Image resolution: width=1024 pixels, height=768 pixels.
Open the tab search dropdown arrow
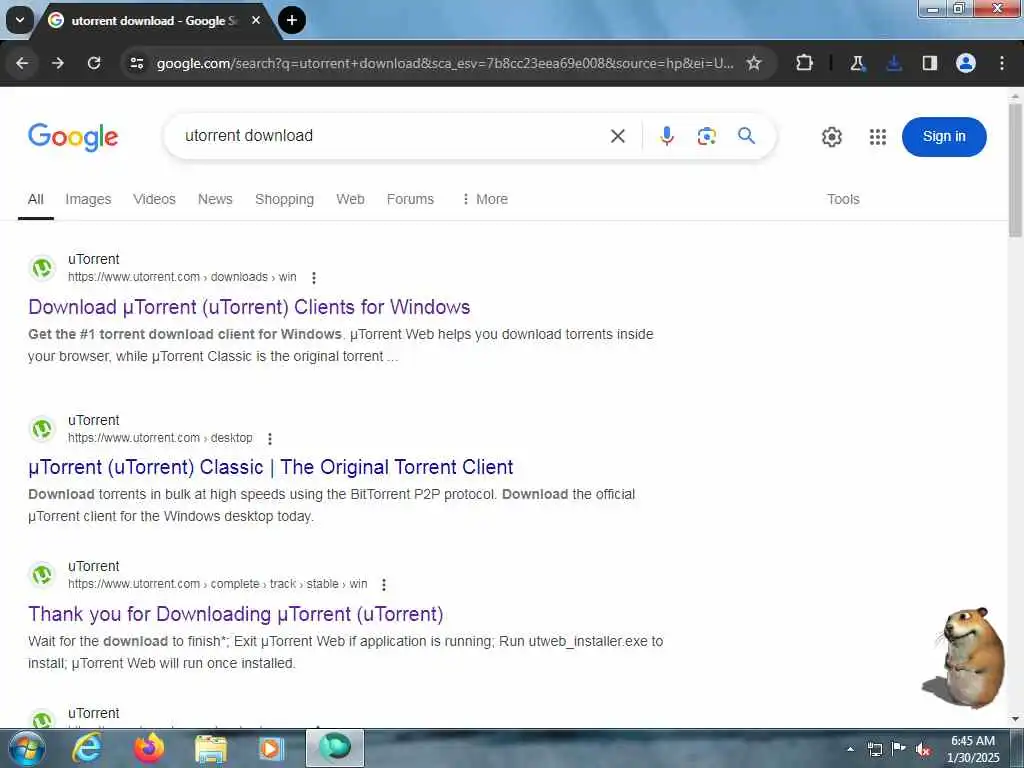coord(20,20)
